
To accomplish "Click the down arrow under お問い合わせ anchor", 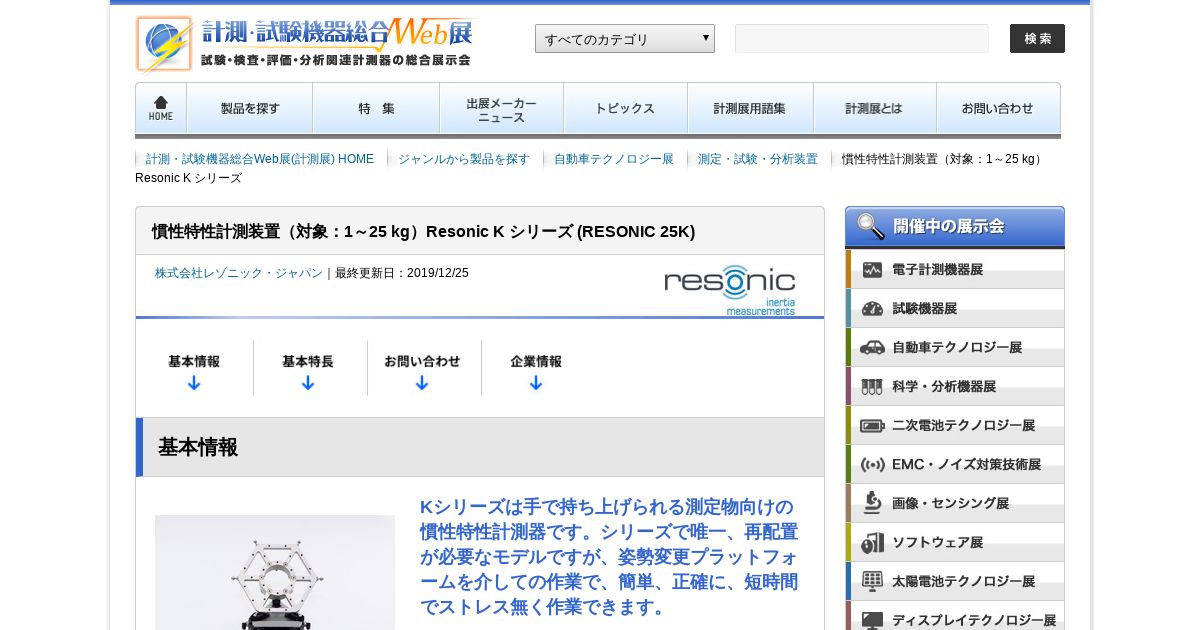I will click(x=422, y=383).
